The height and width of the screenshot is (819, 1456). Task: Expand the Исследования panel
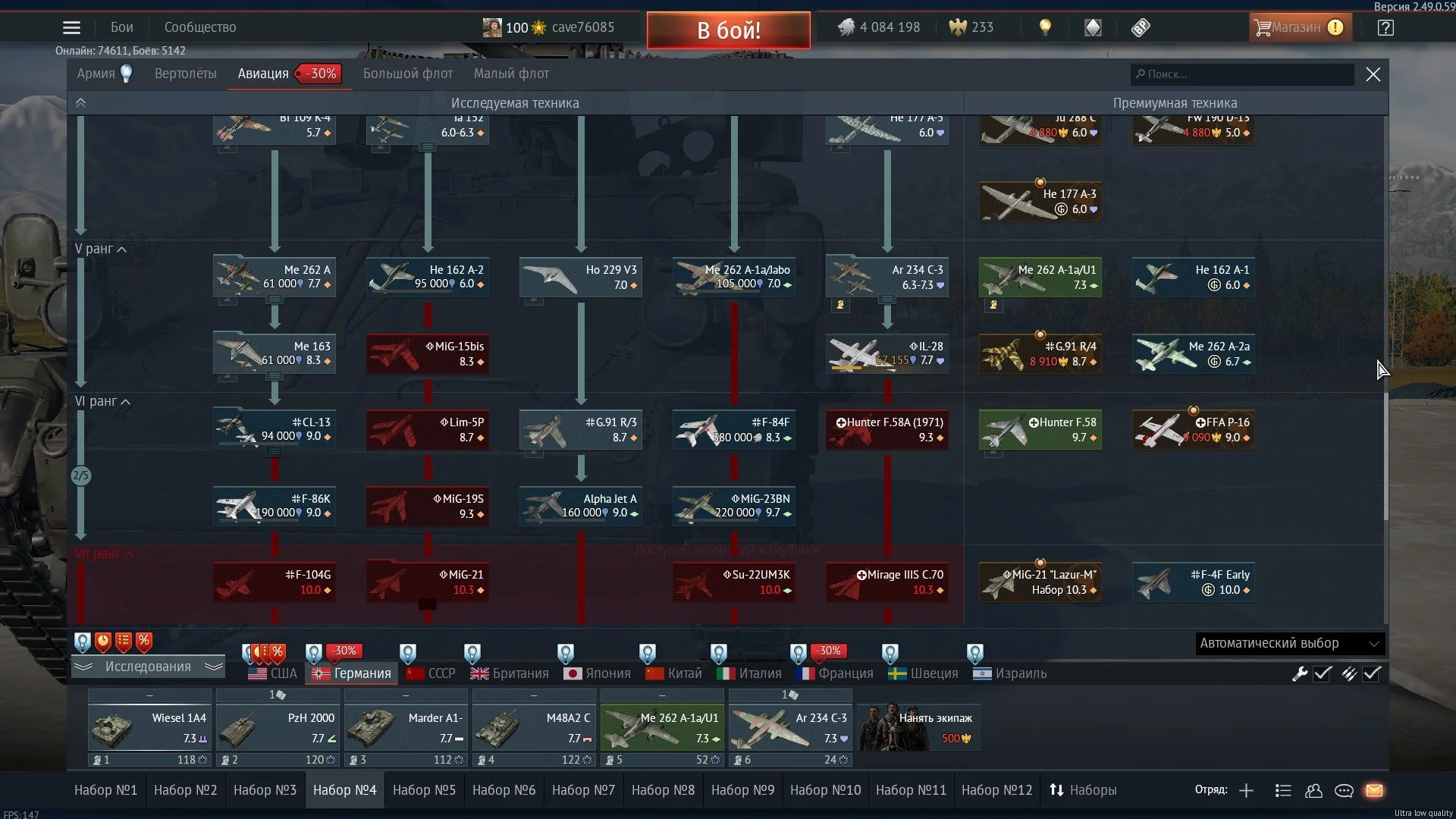(148, 667)
